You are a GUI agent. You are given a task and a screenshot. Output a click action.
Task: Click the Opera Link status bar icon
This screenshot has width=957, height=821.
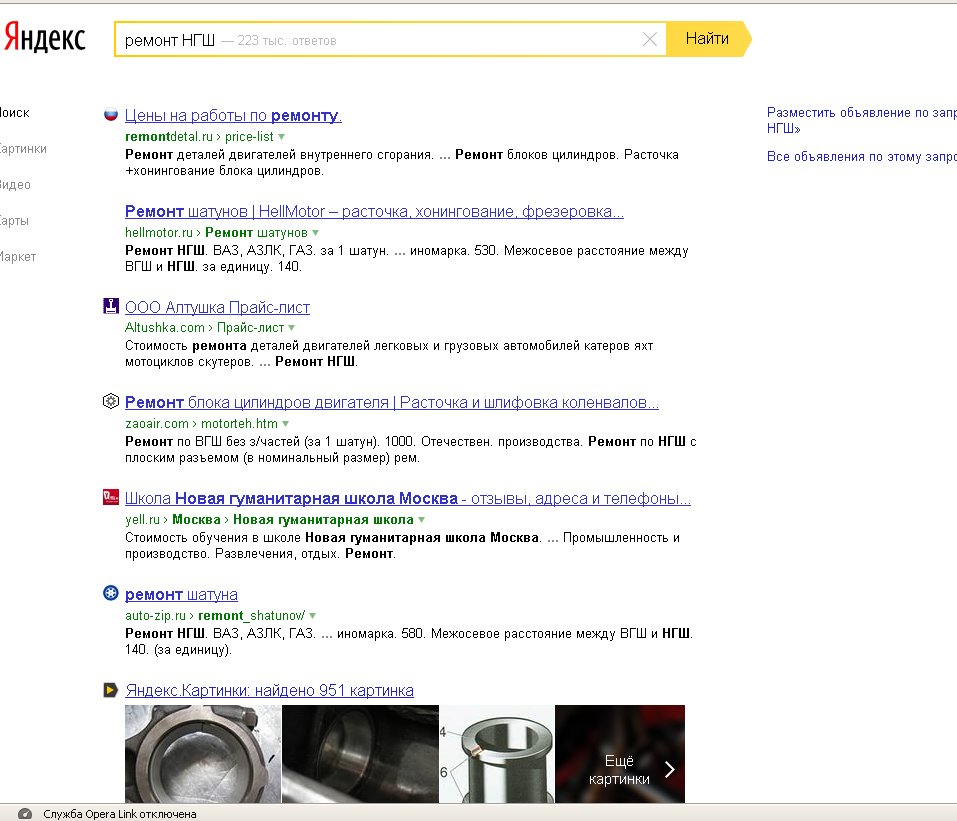(x=25, y=814)
